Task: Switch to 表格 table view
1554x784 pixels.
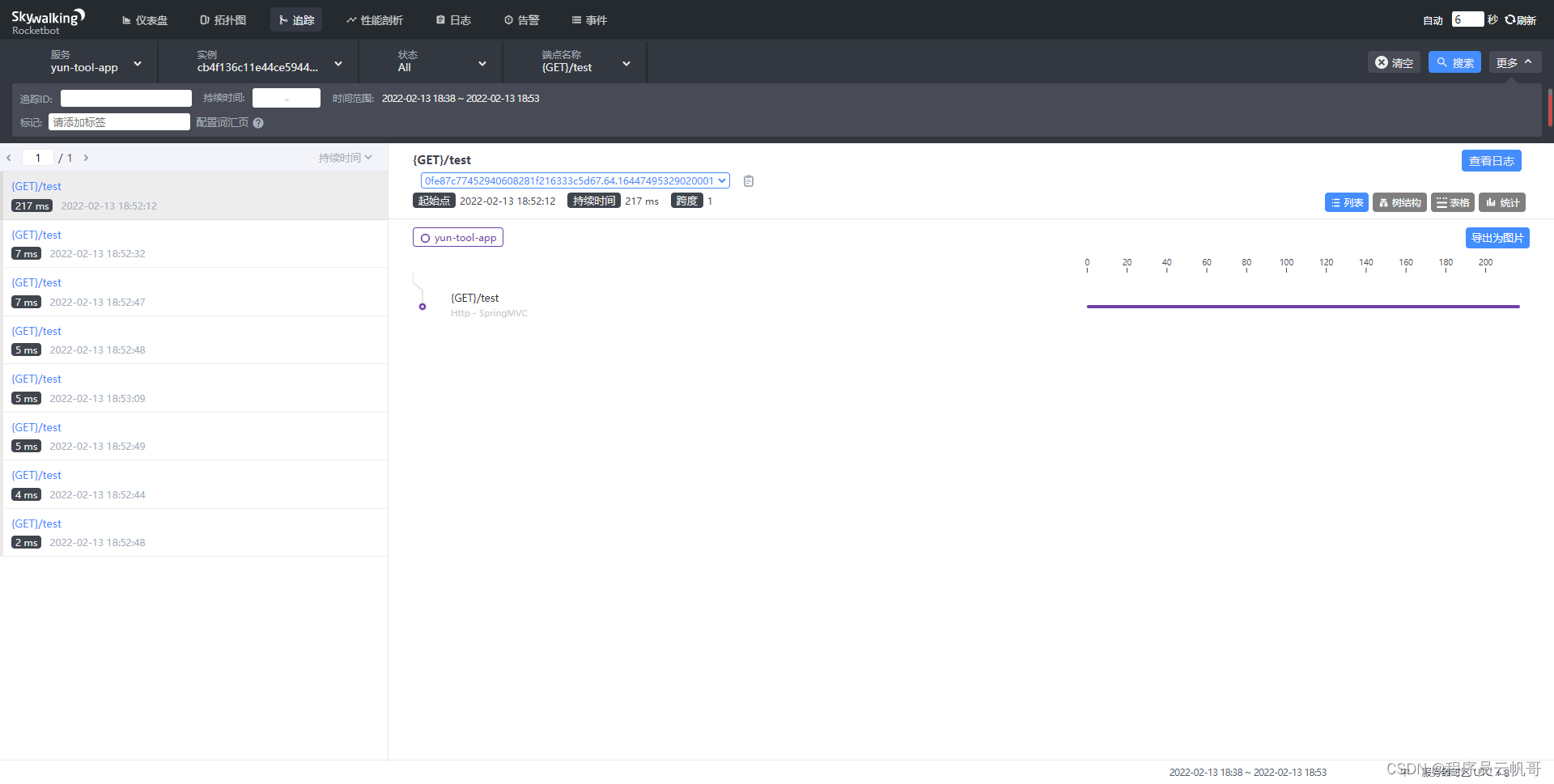Action: click(1452, 202)
